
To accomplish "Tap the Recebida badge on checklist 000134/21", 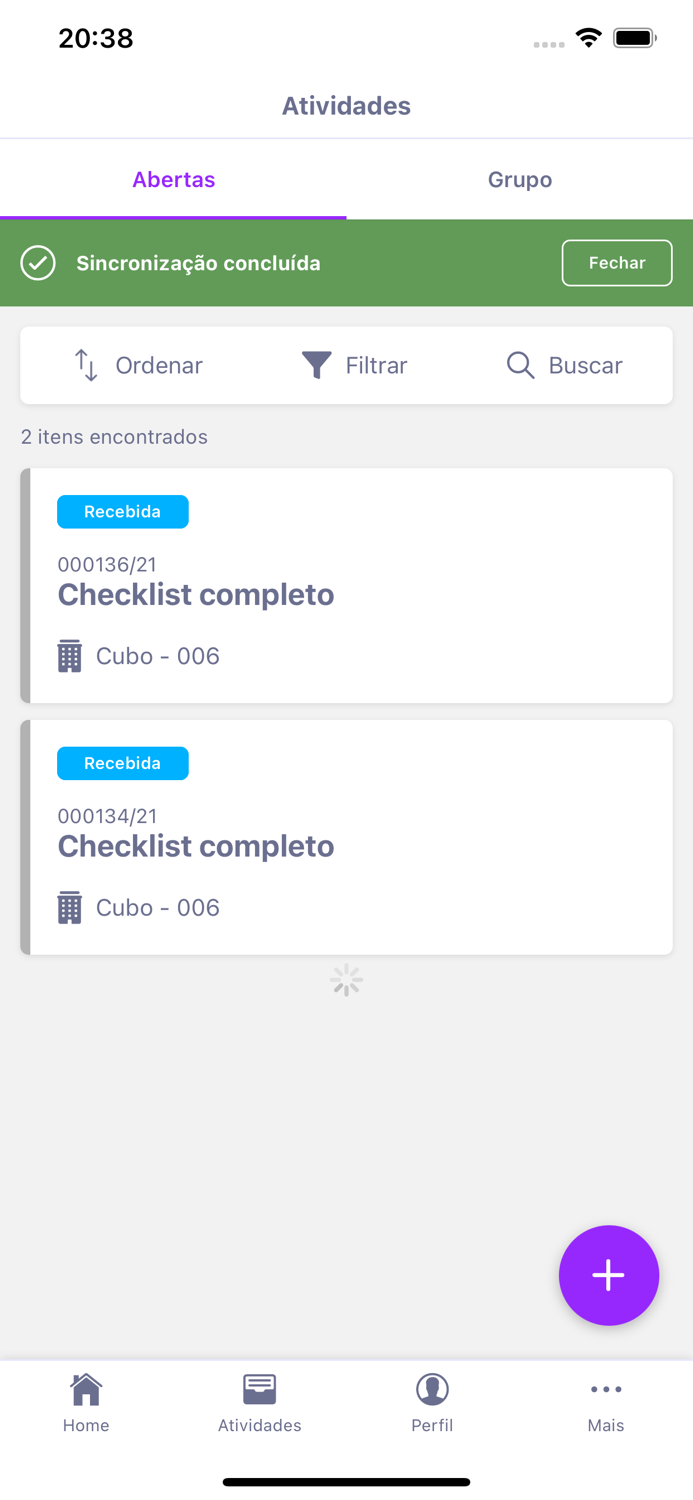I will click(123, 763).
